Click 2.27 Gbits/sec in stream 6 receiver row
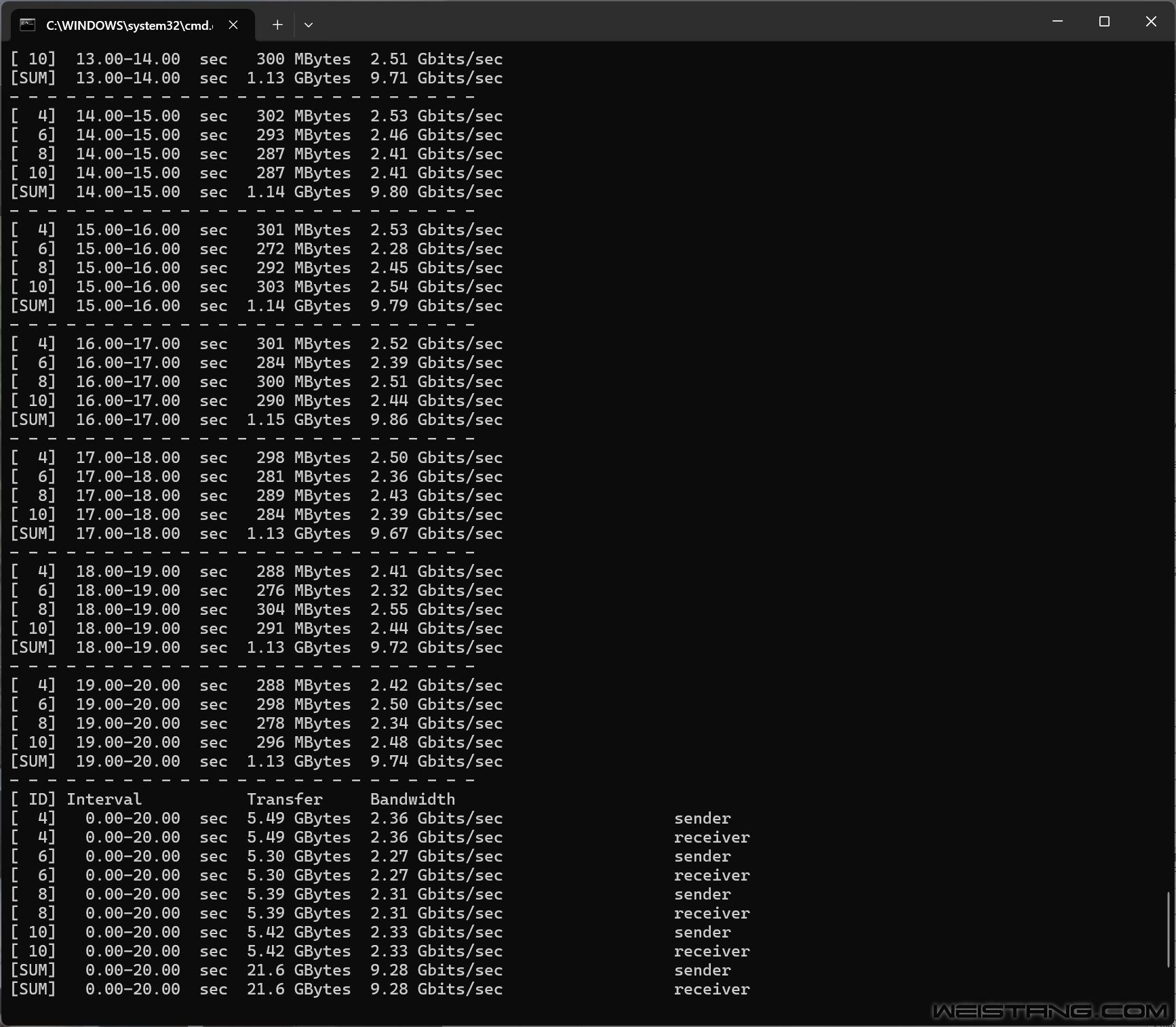The width and height of the screenshot is (1176, 1027). coord(436,875)
